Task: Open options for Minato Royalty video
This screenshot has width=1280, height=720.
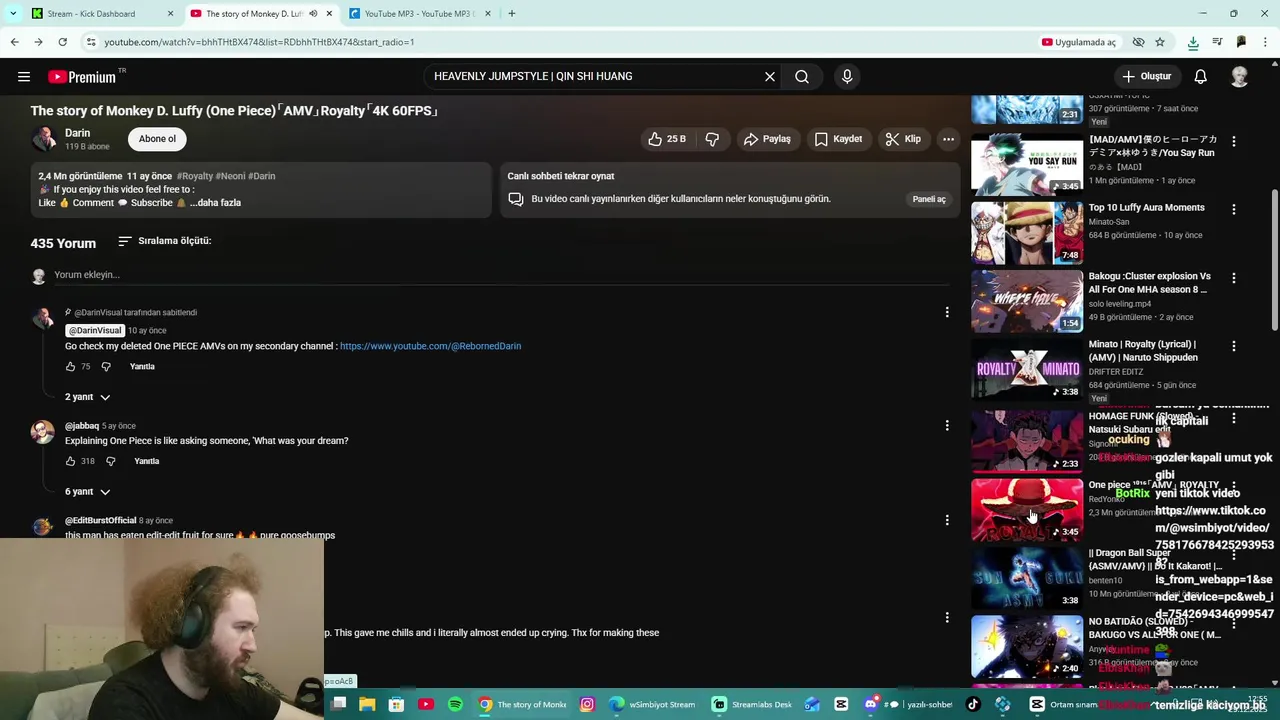Action: tap(1233, 346)
